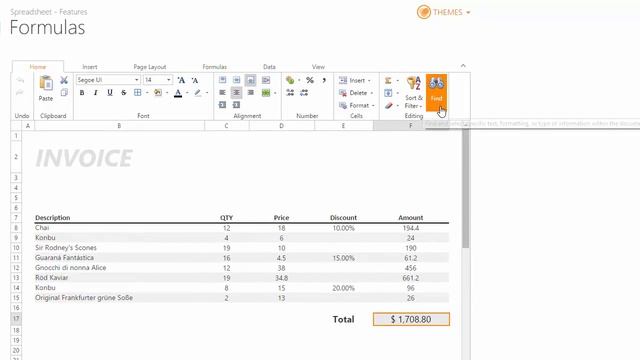Click the Undo arrow icon
The width and height of the screenshot is (640, 360).
[20, 80]
